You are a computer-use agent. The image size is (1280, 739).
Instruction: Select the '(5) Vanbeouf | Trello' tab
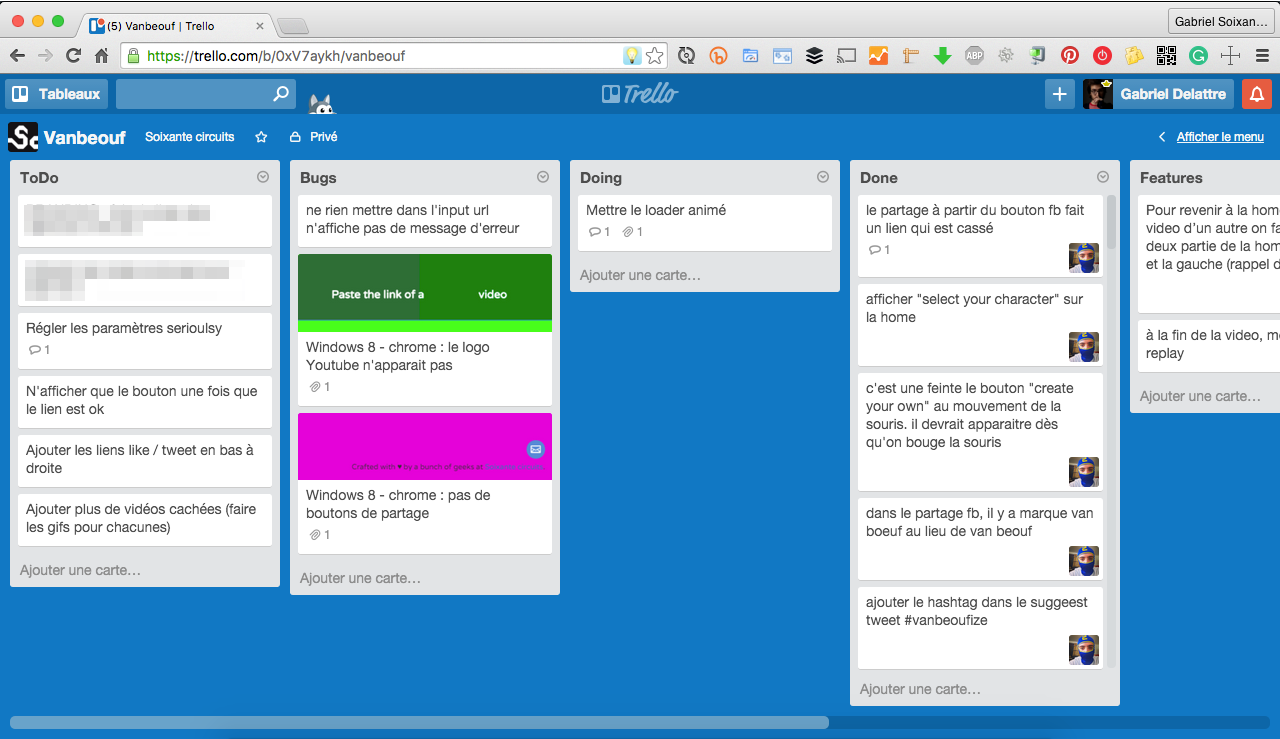(175, 25)
